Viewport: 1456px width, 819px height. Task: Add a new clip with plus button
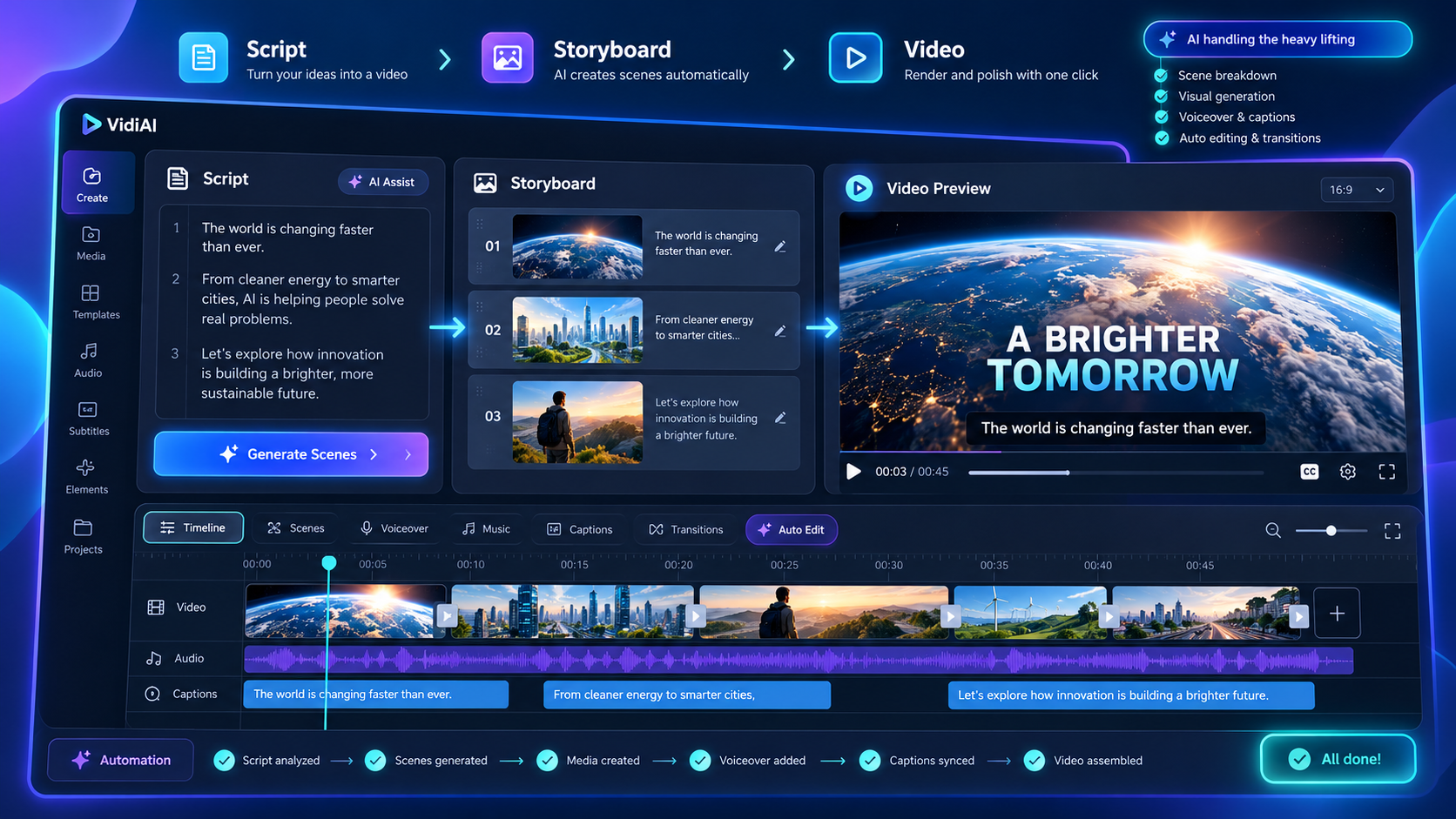click(x=1337, y=614)
